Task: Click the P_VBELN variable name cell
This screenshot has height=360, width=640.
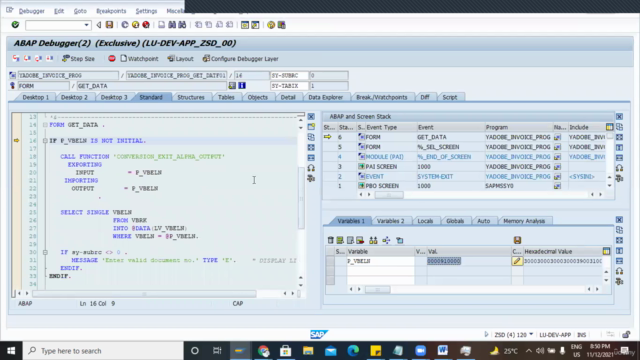Action: (380, 261)
